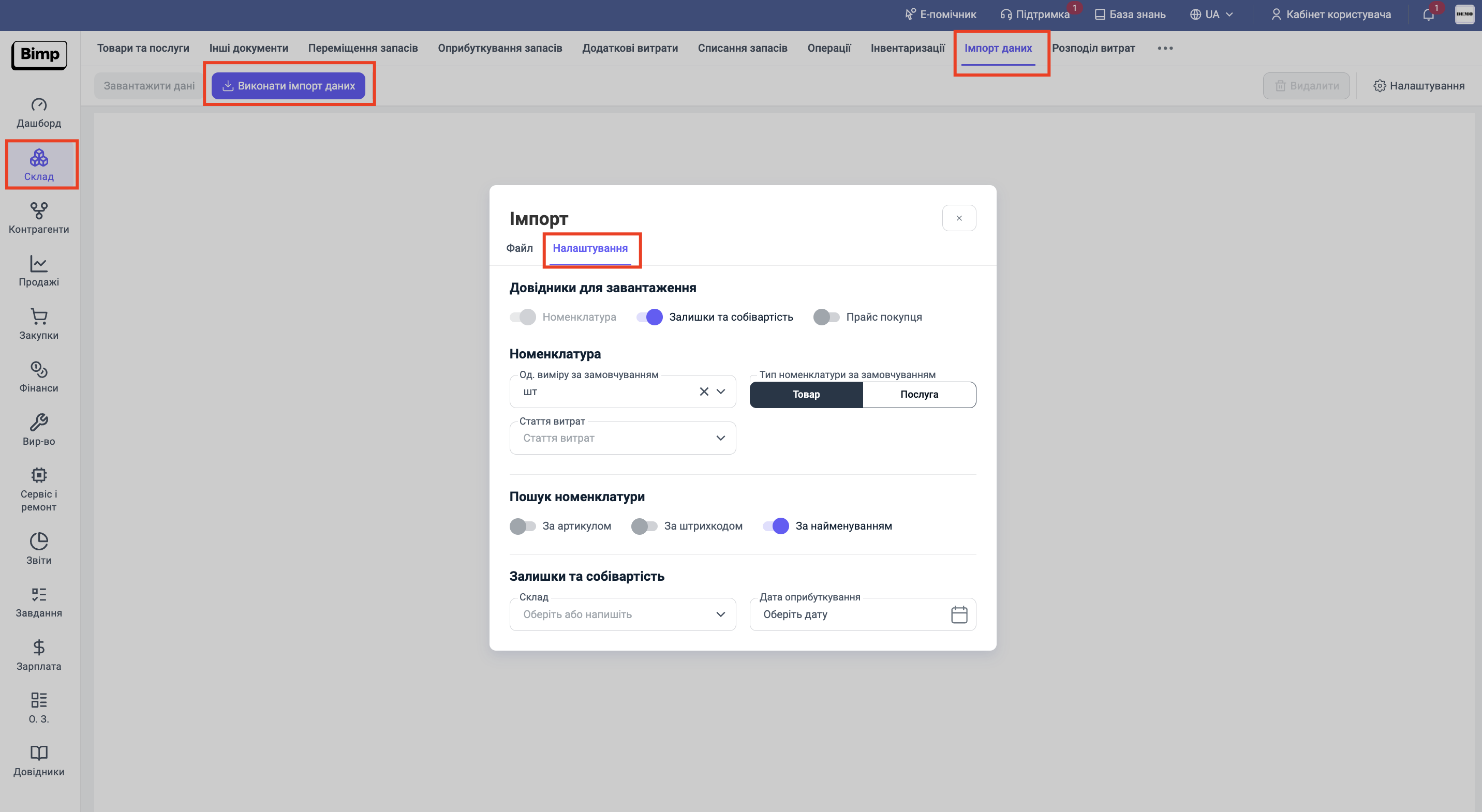Screen dimensions: 1482x812
Task: Open Фінанси sidebar section
Action: (x=38, y=377)
